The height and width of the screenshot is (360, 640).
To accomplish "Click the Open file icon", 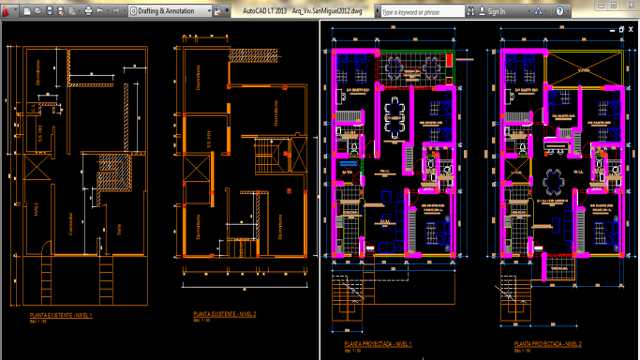I will [x=38, y=11].
